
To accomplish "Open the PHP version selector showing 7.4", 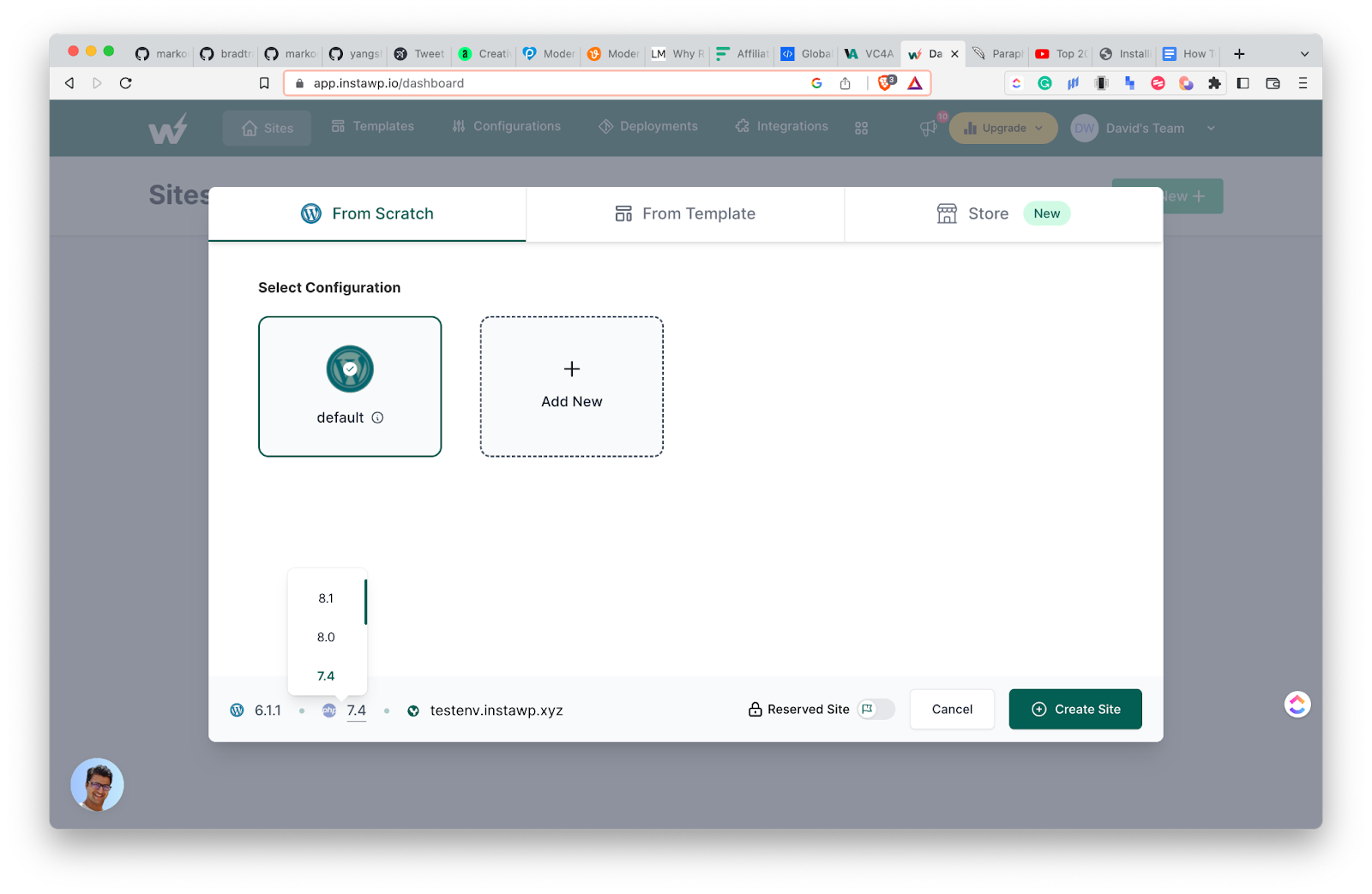I will pyautogui.click(x=357, y=711).
